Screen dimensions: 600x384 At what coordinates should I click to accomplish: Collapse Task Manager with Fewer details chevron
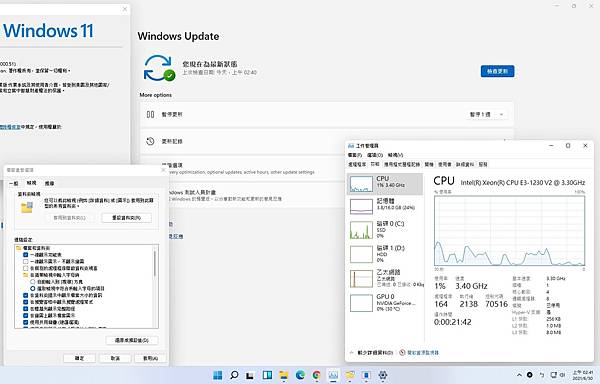coord(351,353)
